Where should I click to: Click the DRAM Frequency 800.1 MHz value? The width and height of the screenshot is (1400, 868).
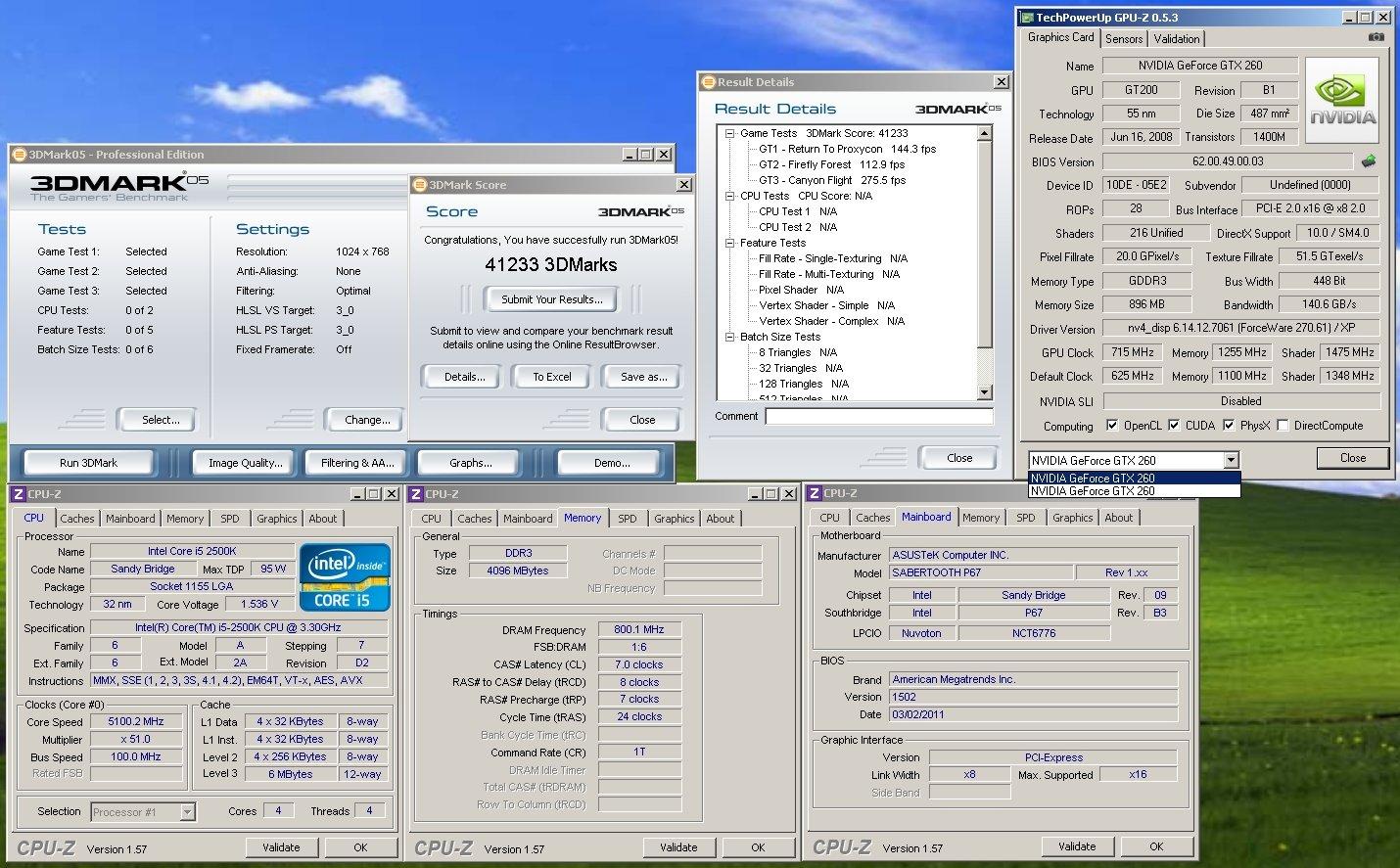[x=638, y=629]
